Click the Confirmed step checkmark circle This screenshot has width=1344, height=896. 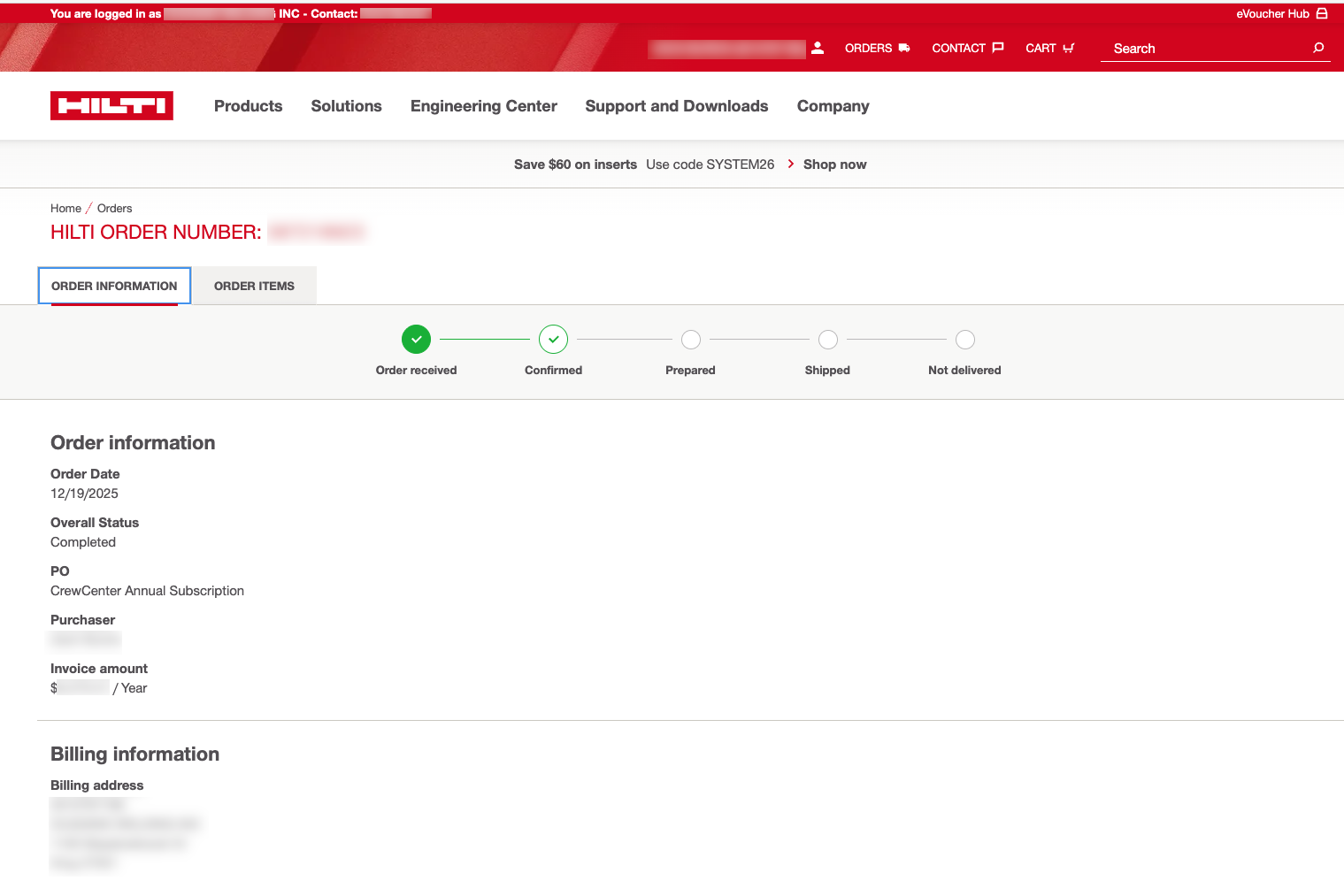[x=553, y=339]
